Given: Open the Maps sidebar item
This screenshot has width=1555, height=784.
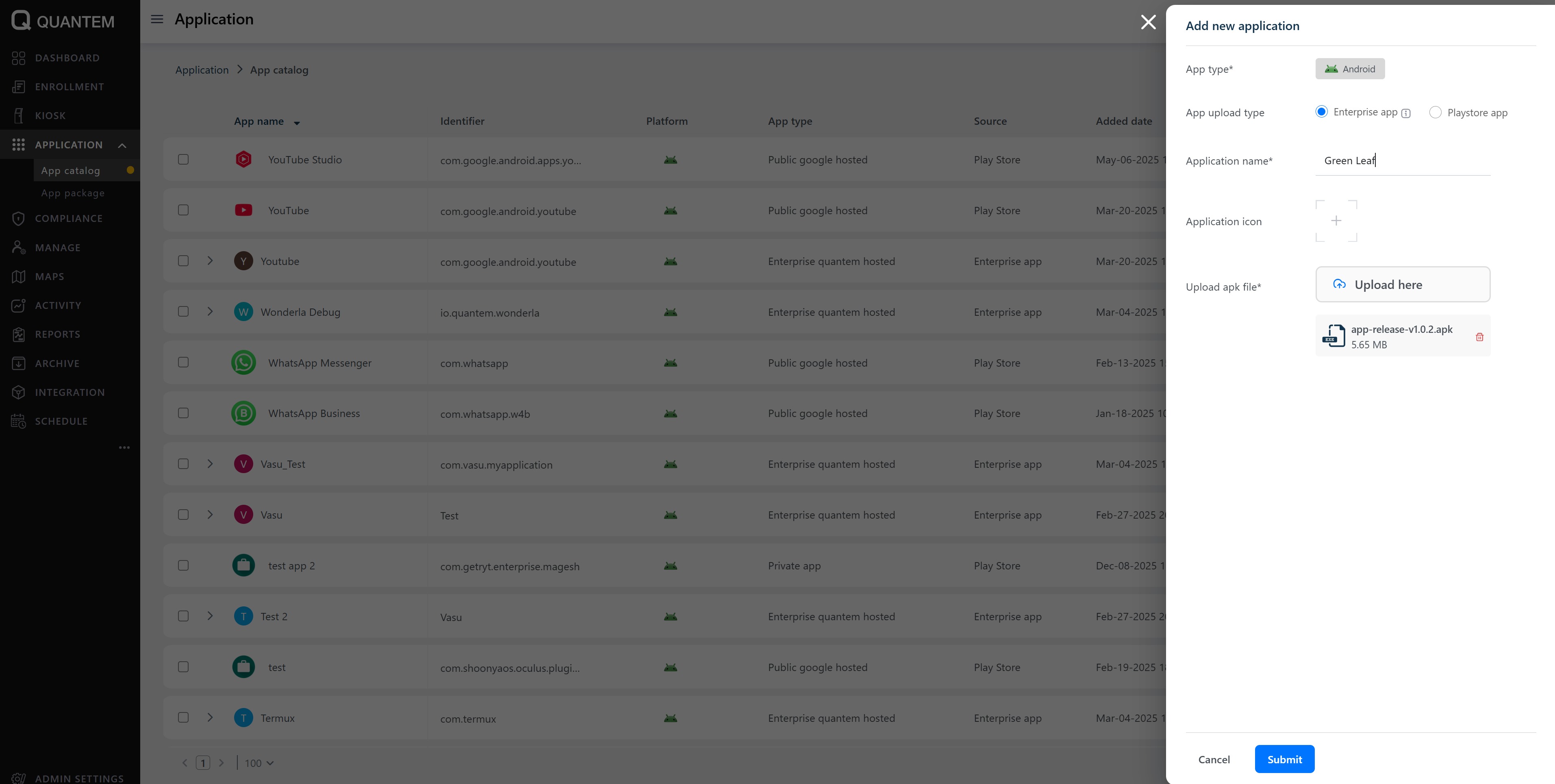Looking at the screenshot, I should point(49,276).
